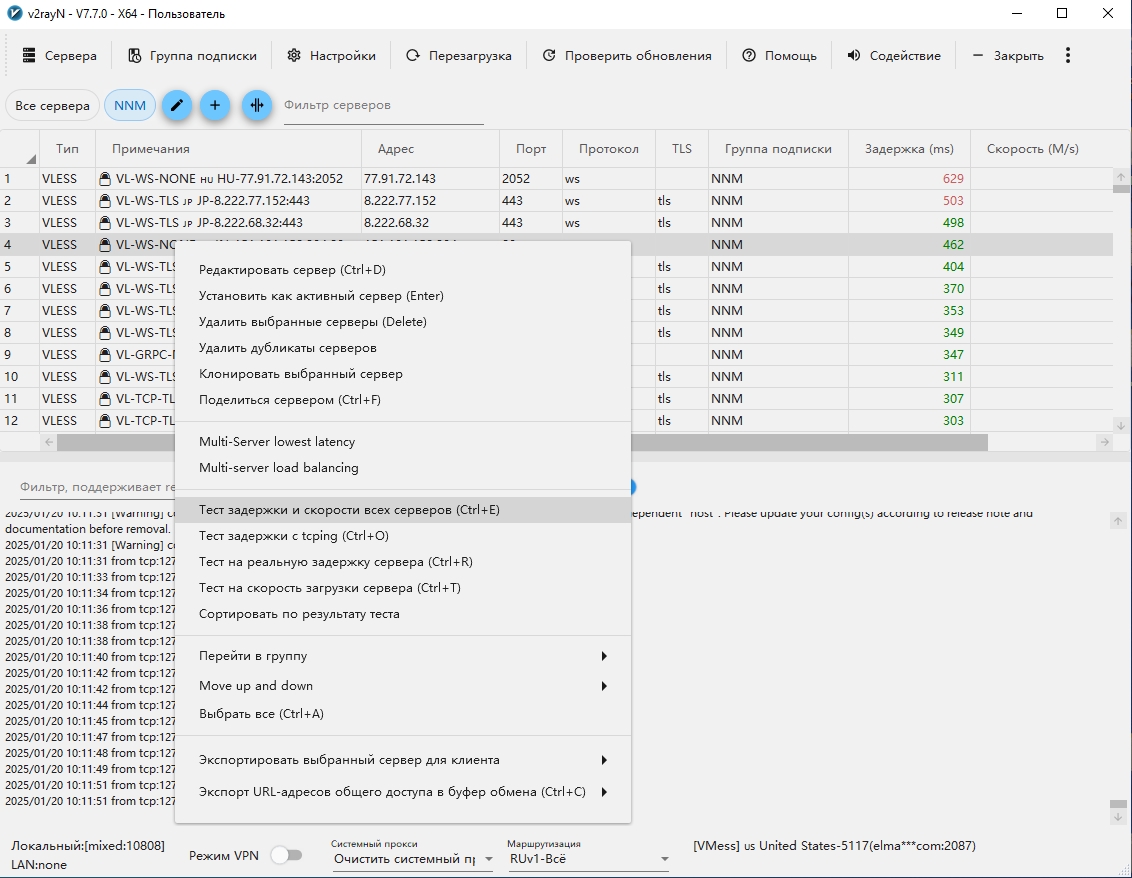The width and height of the screenshot is (1132, 878).
Task: Run Тест задержки с tcping
Action: pyautogui.click(x=403, y=536)
